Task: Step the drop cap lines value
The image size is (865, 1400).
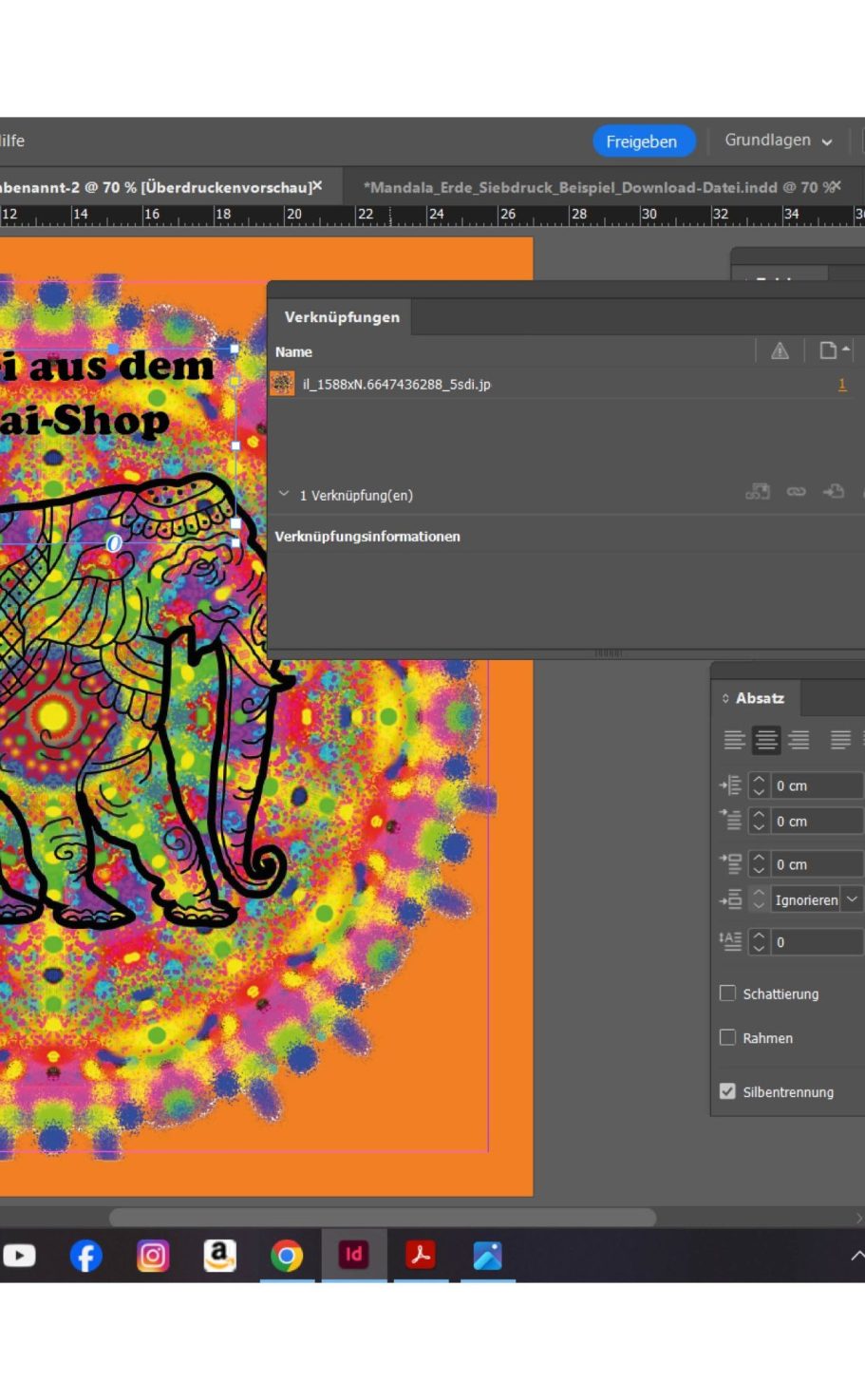Action: point(759,941)
